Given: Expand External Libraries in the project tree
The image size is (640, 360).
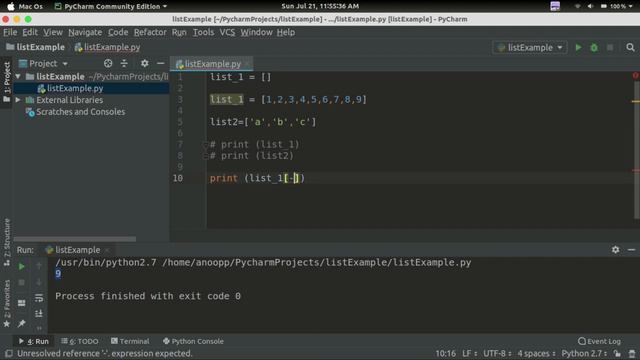Looking at the screenshot, I should [18, 100].
